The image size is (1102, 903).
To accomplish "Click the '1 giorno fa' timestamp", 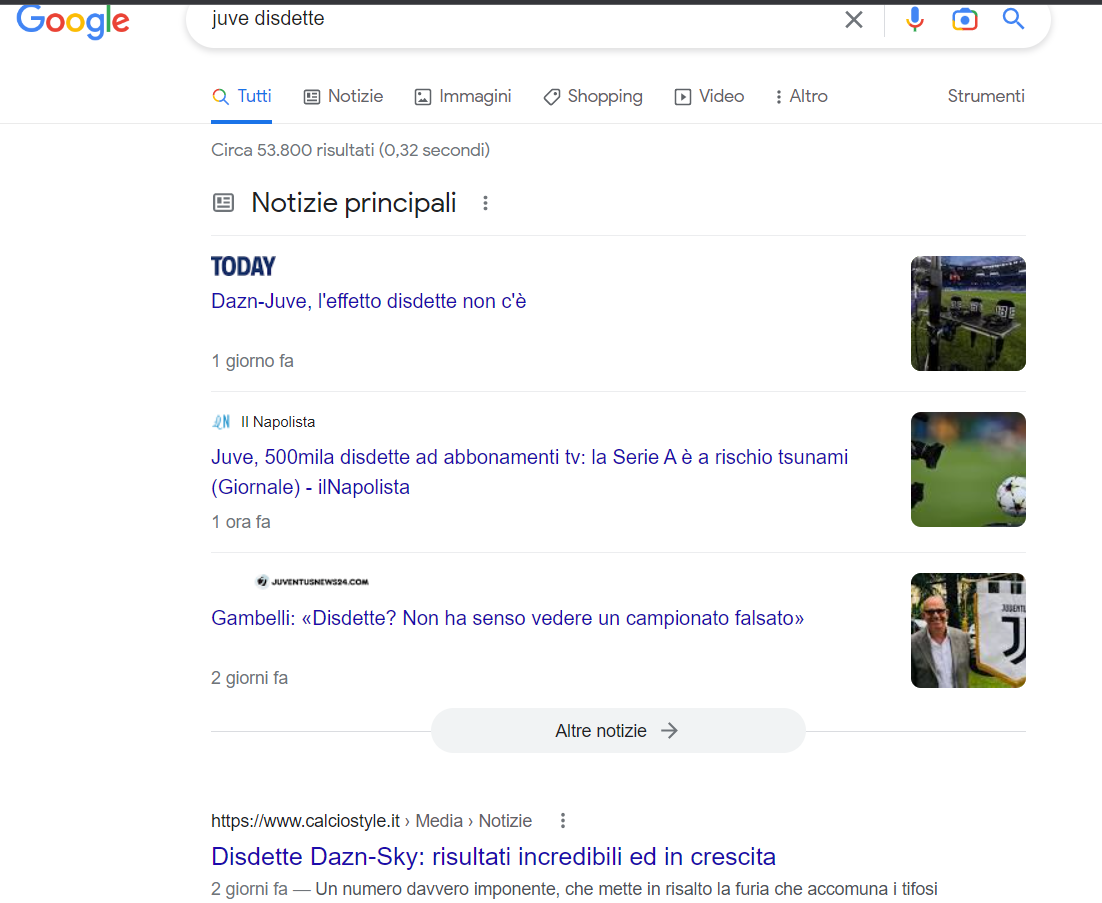I will (x=252, y=361).
